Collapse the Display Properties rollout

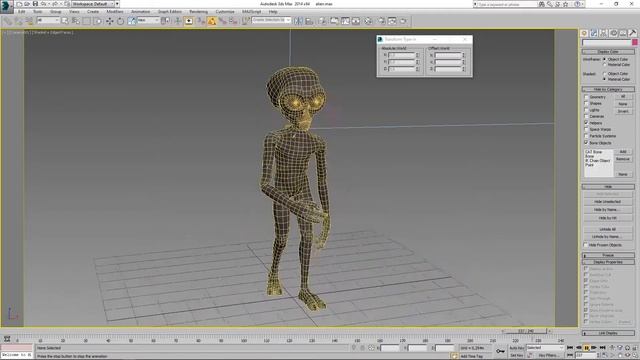pos(608,262)
